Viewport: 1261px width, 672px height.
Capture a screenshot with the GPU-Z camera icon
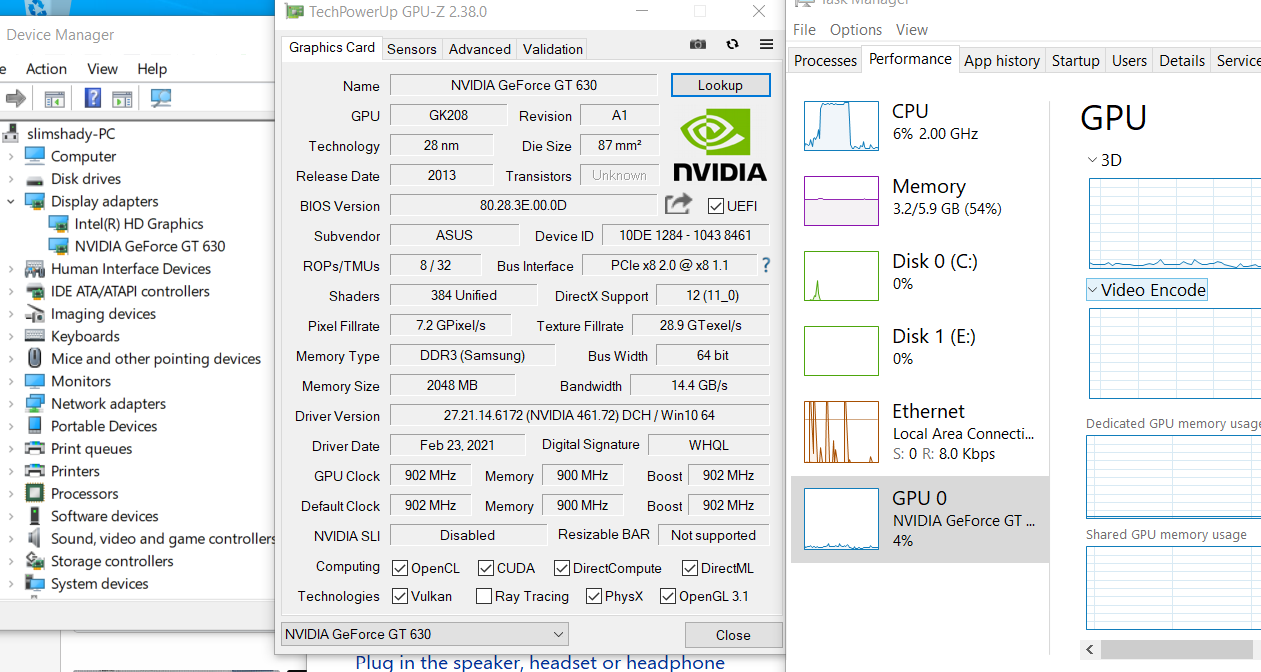[697, 44]
